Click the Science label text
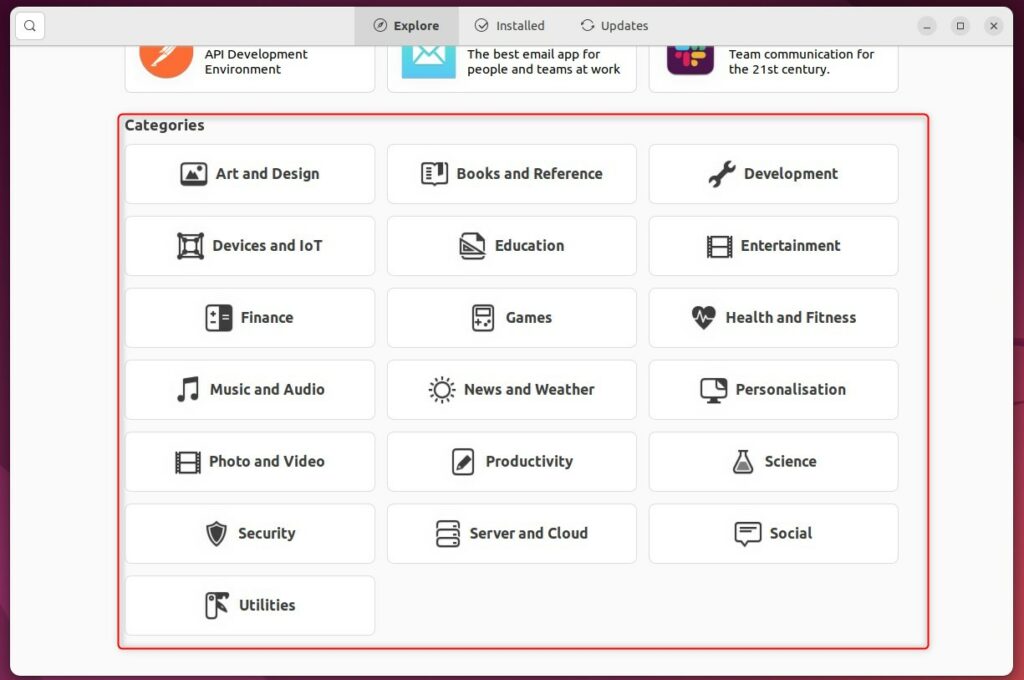 (790, 461)
